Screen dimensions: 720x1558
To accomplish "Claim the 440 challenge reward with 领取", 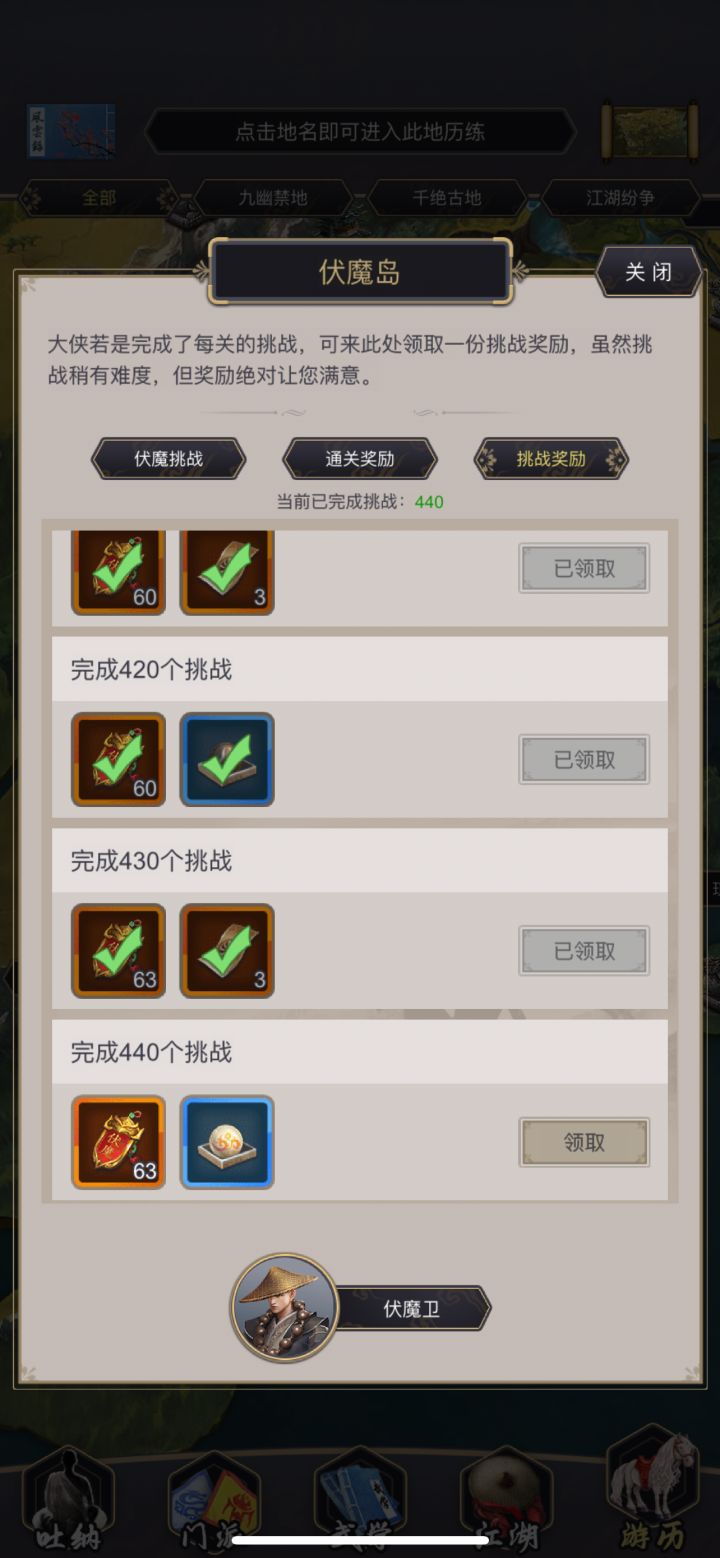I will pos(584,1142).
